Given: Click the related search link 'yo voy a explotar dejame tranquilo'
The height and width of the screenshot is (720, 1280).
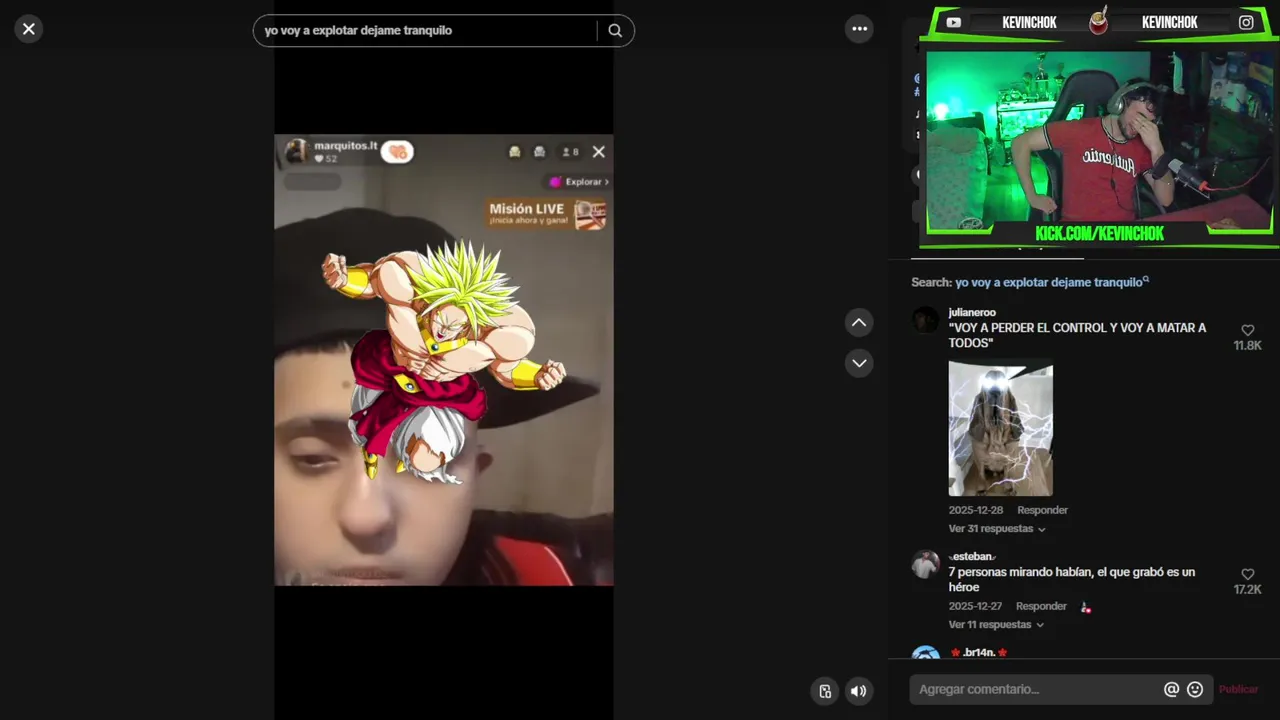Looking at the screenshot, I should [1051, 282].
